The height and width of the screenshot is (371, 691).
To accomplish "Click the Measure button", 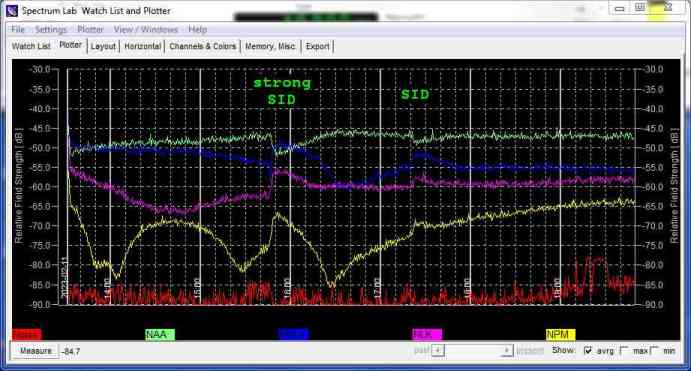I will coord(35,351).
